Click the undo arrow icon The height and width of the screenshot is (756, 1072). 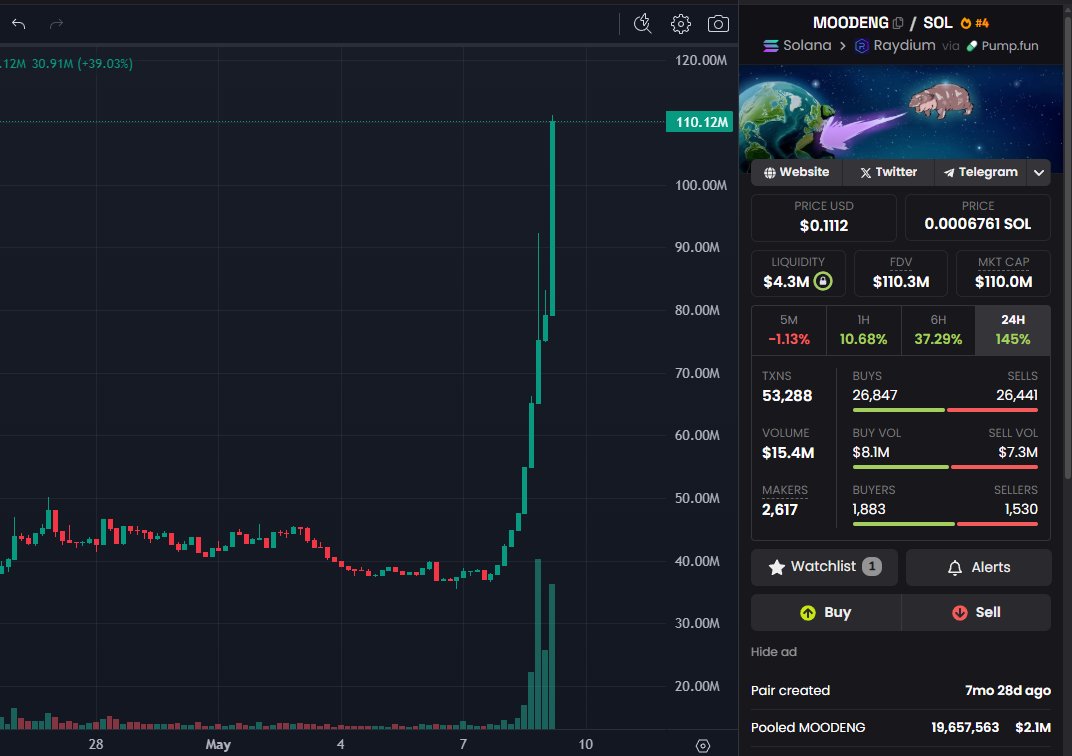(x=18, y=24)
